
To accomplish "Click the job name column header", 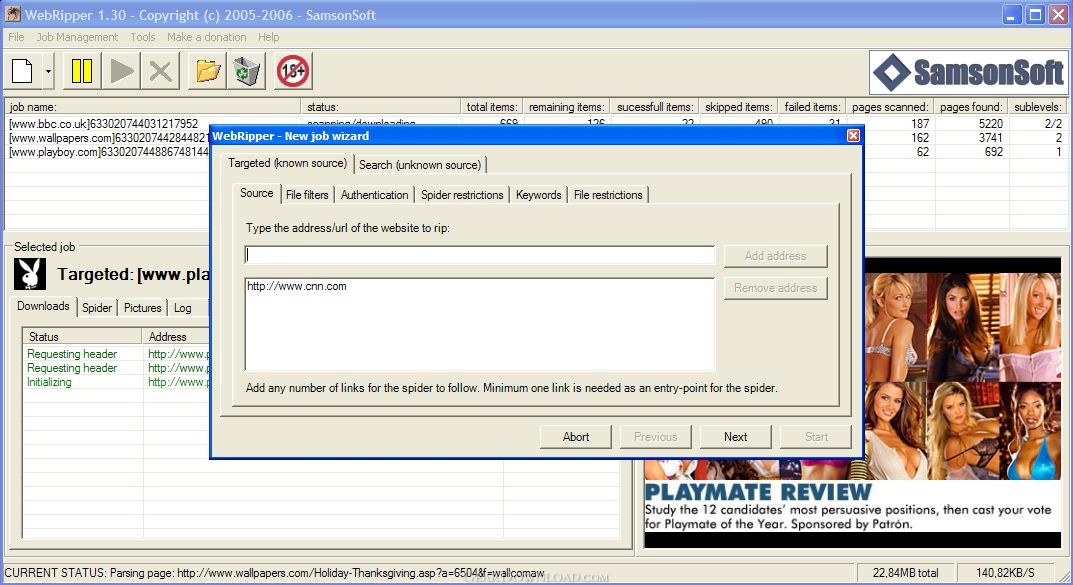I will click(153, 107).
